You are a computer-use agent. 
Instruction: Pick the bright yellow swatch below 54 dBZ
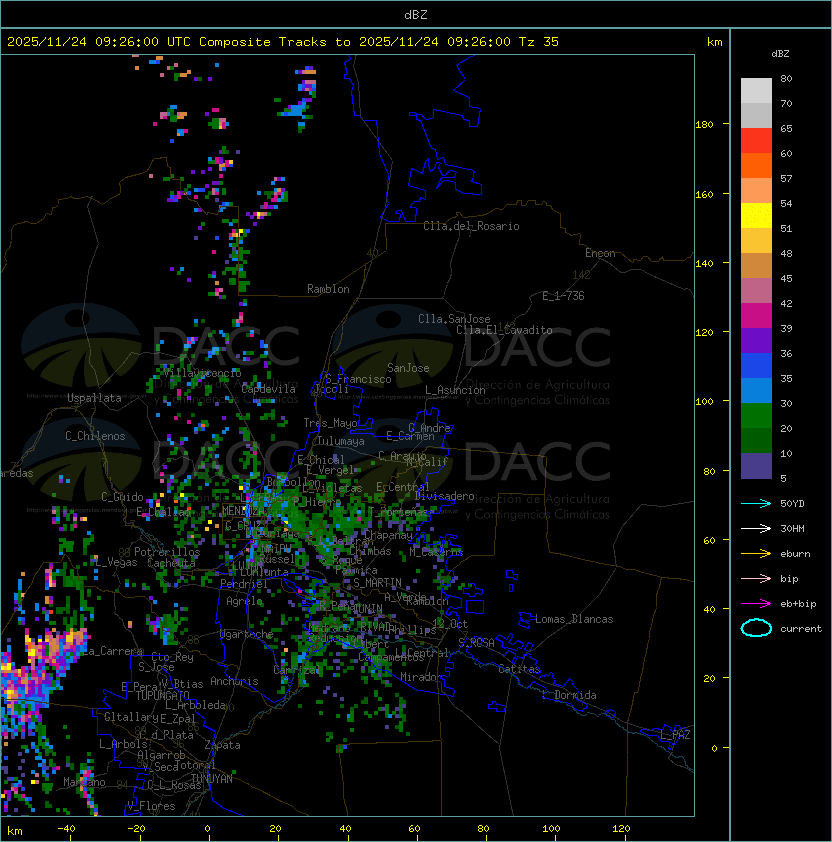(x=756, y=216)
